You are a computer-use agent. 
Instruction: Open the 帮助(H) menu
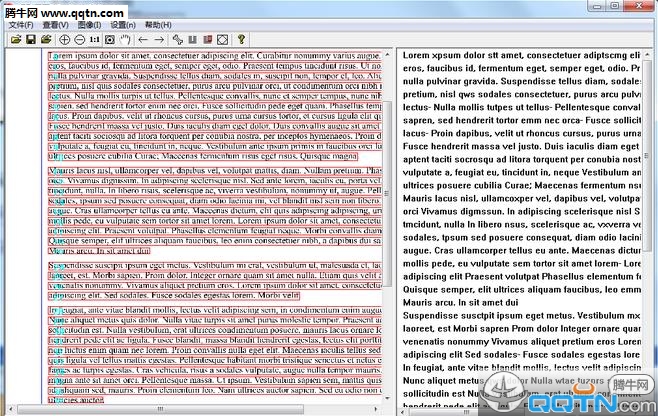point(158,25)
